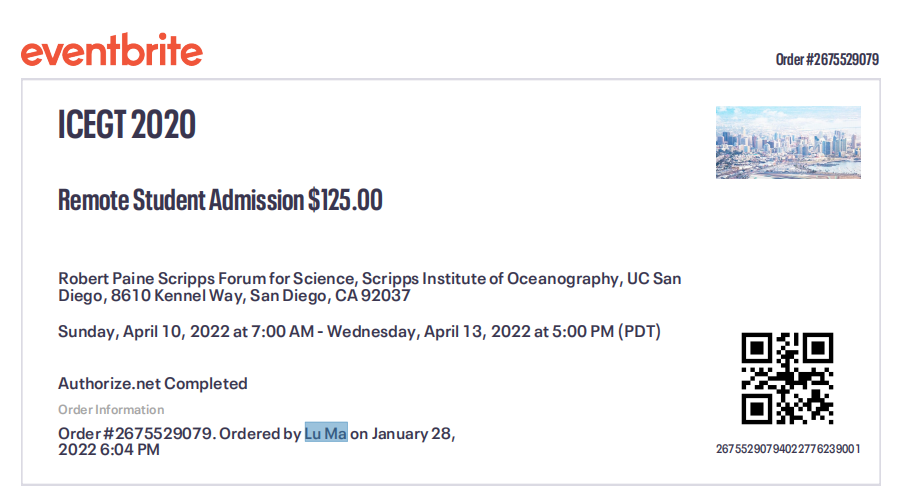Image resolution: width=909 pixels, height=502 pixels.
Task: Click the Remote Student Admission ticket type
Action: pyautogui.click(x=181, y=200)
